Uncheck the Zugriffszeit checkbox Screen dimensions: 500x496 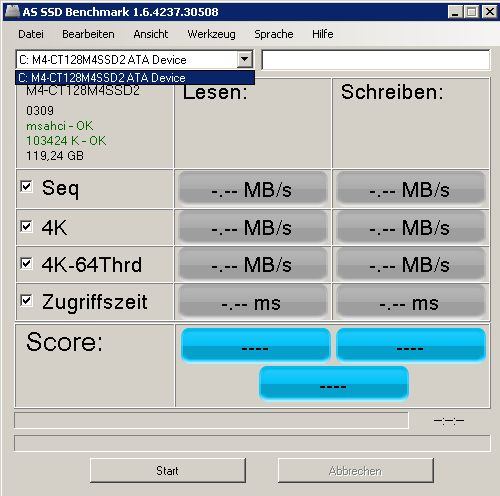26,301
